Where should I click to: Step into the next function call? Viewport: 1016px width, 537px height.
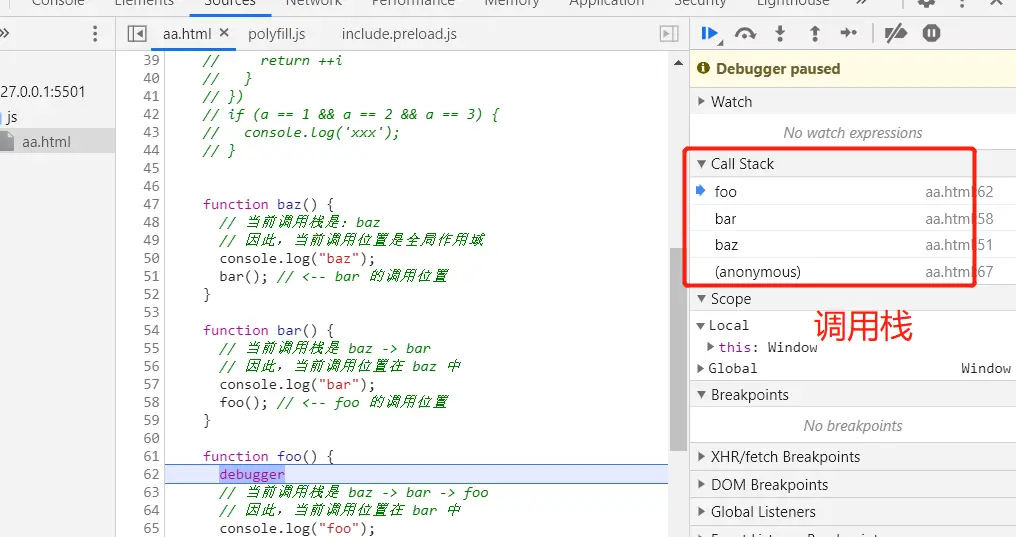780,33
